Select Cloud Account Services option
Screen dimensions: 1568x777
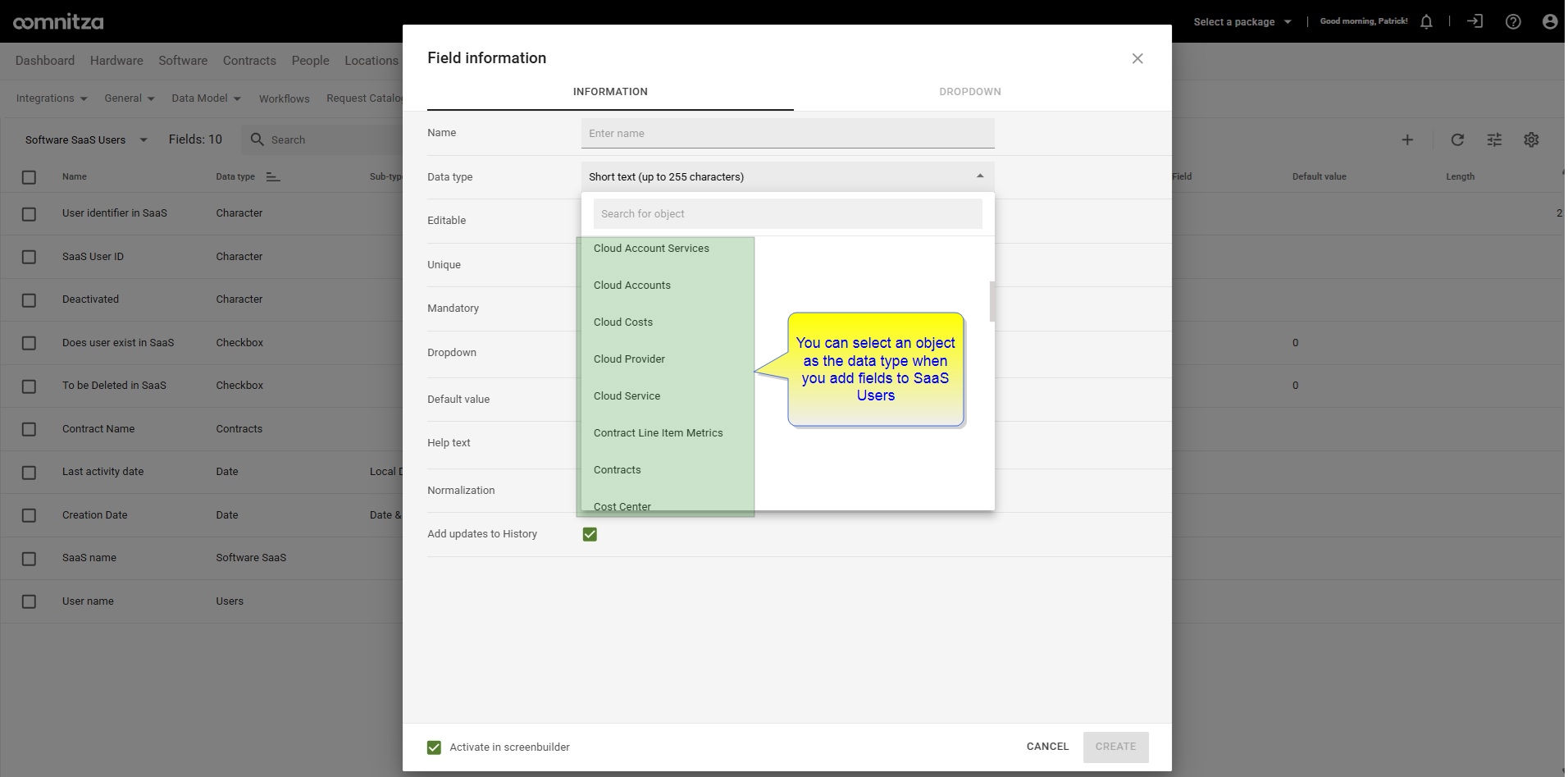pyautogui.click(x=651, y=249)
